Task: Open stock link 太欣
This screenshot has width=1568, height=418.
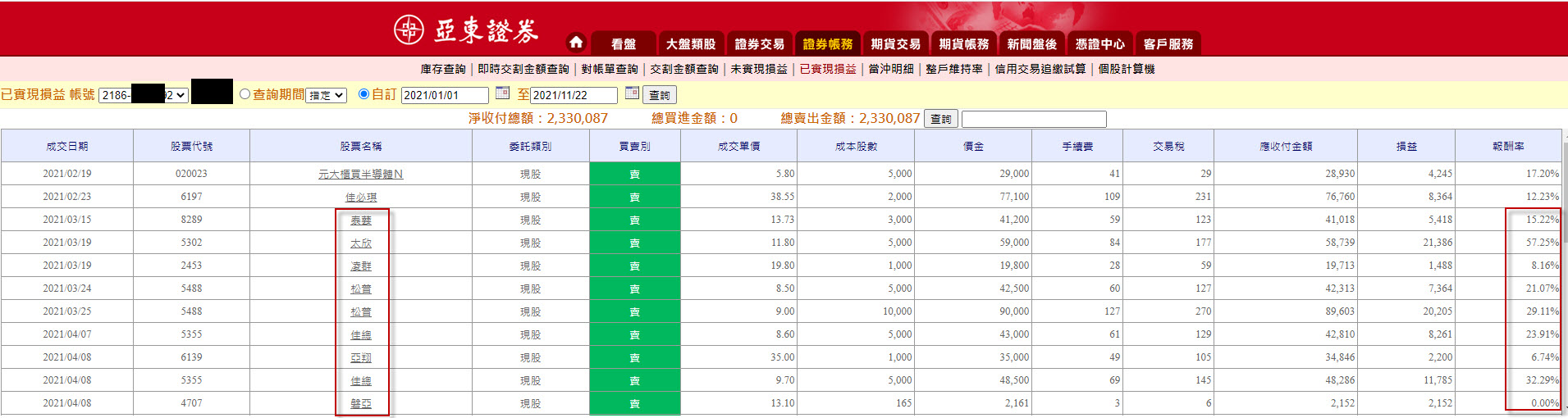Action: [361, 243]
